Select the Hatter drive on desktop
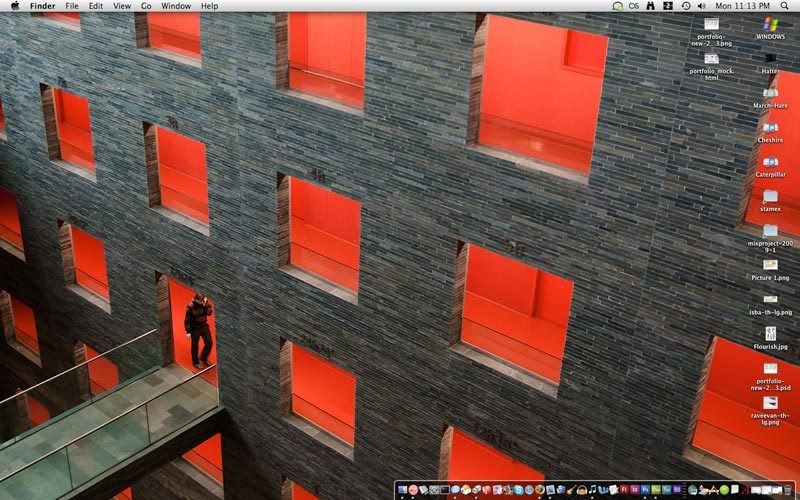This screenshot has height=500, width=800. pos(770,59)
